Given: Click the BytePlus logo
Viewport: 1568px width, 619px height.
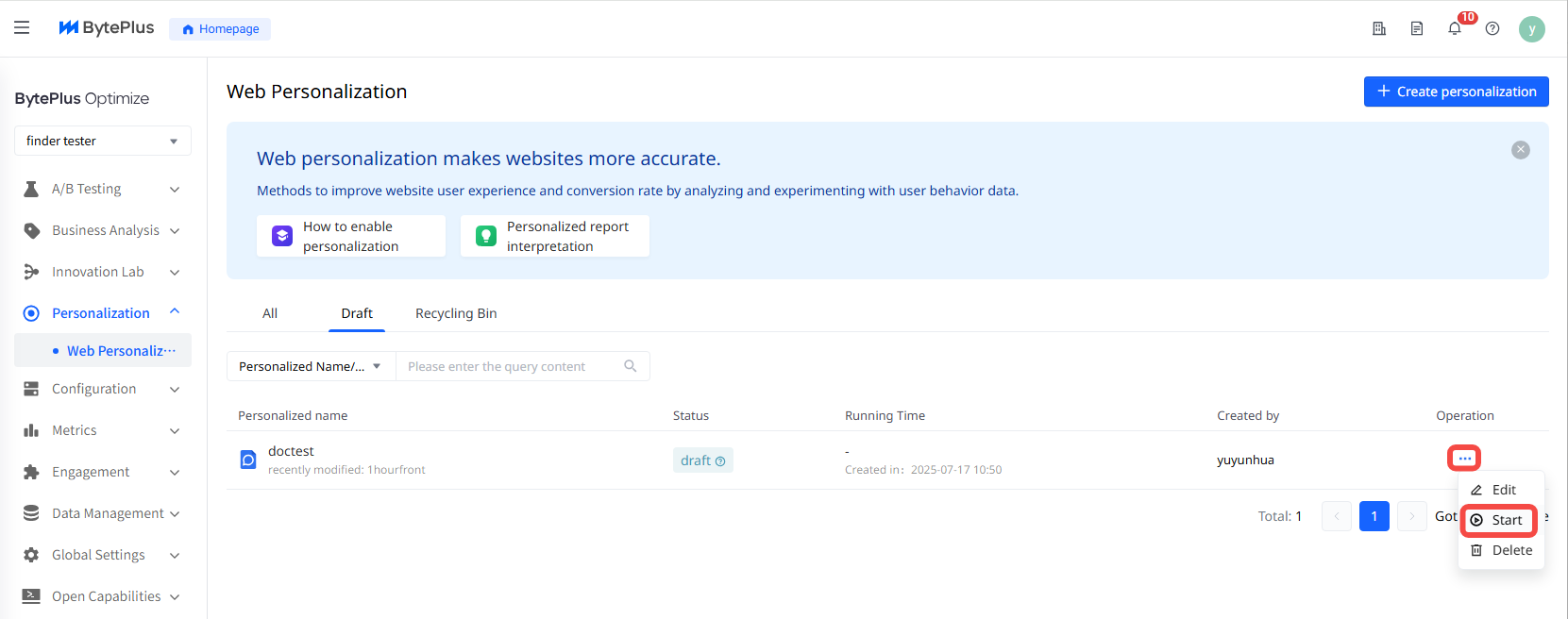Looking at the screenshot, I should click(106, 28).
